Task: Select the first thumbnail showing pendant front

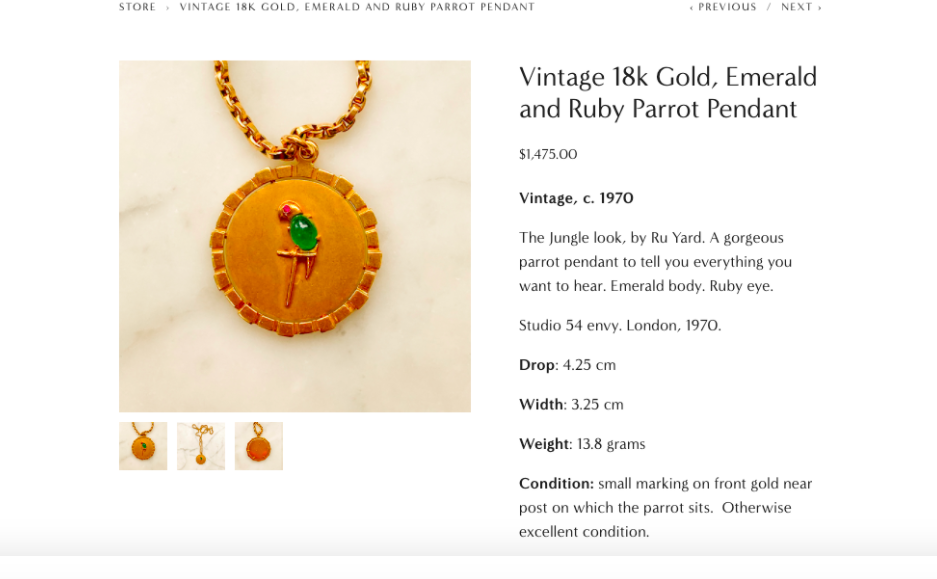Action: point(143,446)
